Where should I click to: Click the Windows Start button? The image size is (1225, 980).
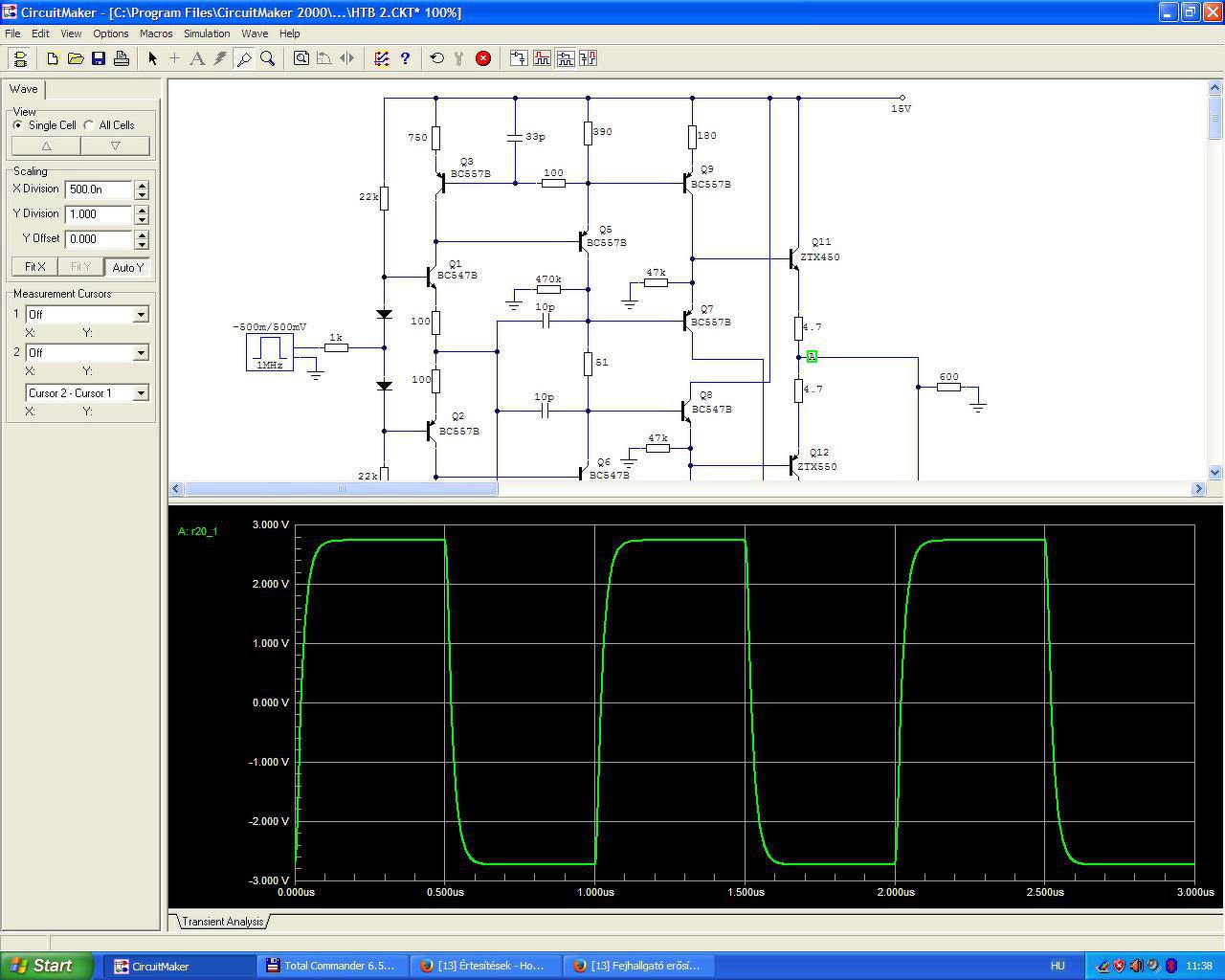(x=47, y=966)
